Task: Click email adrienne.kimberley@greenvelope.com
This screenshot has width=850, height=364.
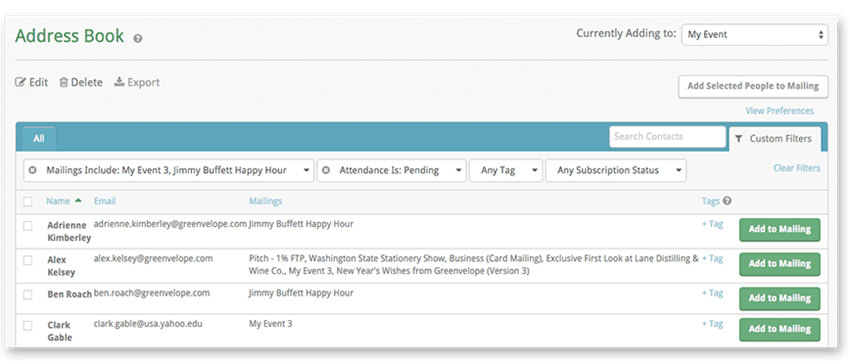Action: (x=170, y=223)
